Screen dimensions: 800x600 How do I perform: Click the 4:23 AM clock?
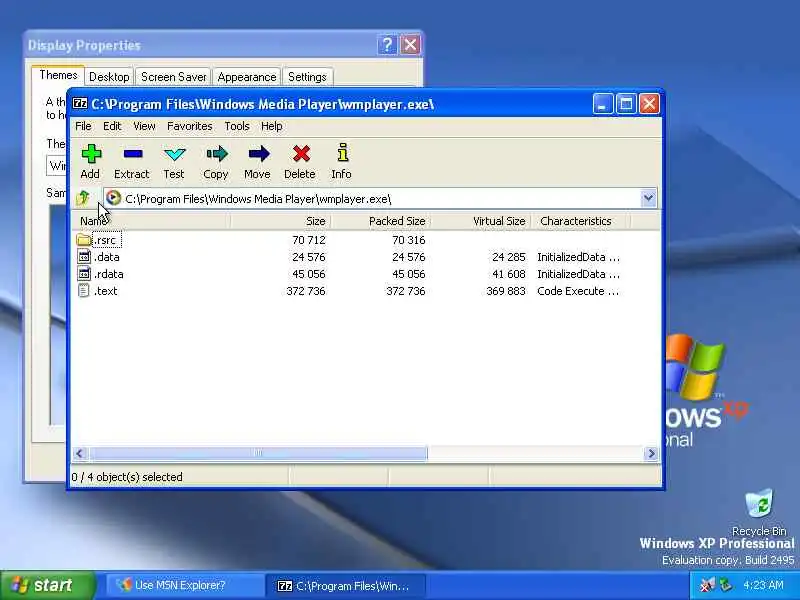pyautogui.click(x=763, y=585)
